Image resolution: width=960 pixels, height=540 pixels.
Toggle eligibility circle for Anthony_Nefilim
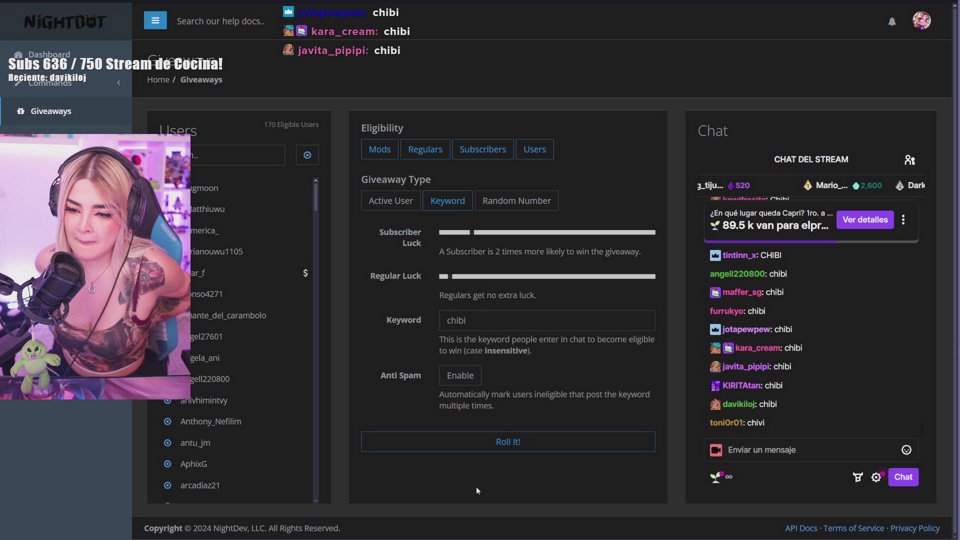point(168,422)
